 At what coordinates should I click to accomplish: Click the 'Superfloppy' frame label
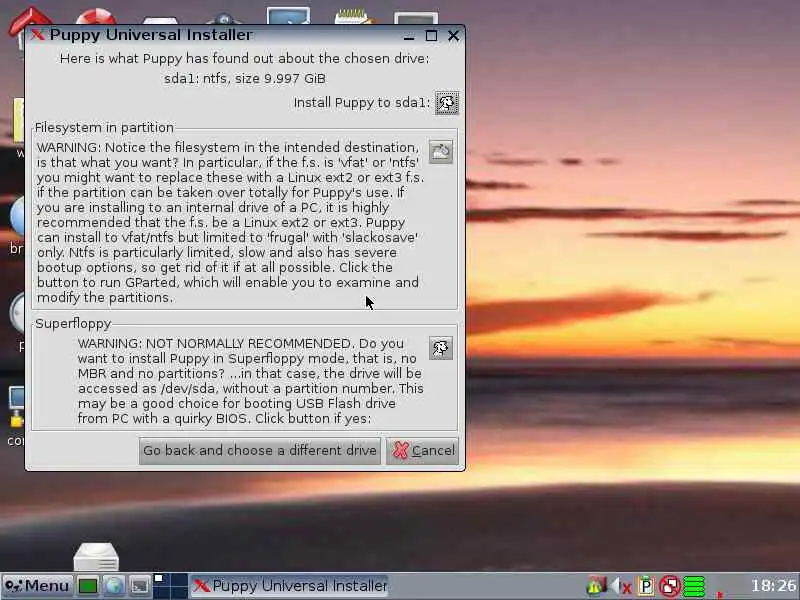click(73, 323)
